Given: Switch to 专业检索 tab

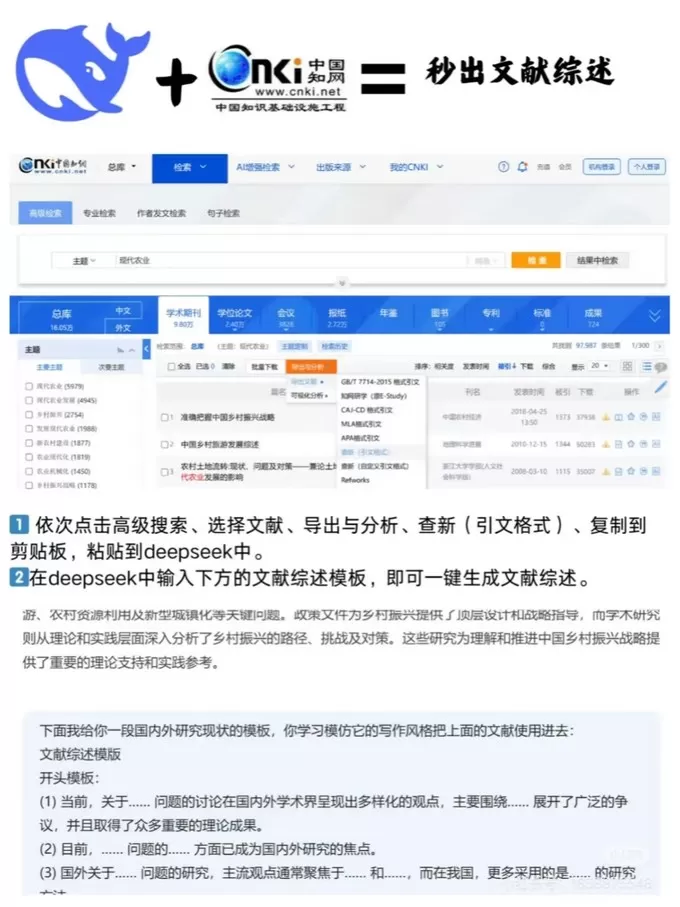Looking at the screenshot, I should pyautogui.click(x=99, y=213).
